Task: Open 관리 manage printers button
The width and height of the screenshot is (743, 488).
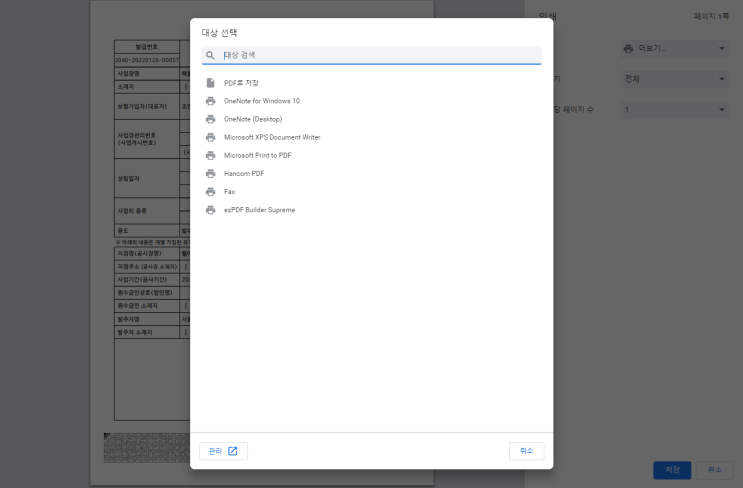Action: coord(223,451)
